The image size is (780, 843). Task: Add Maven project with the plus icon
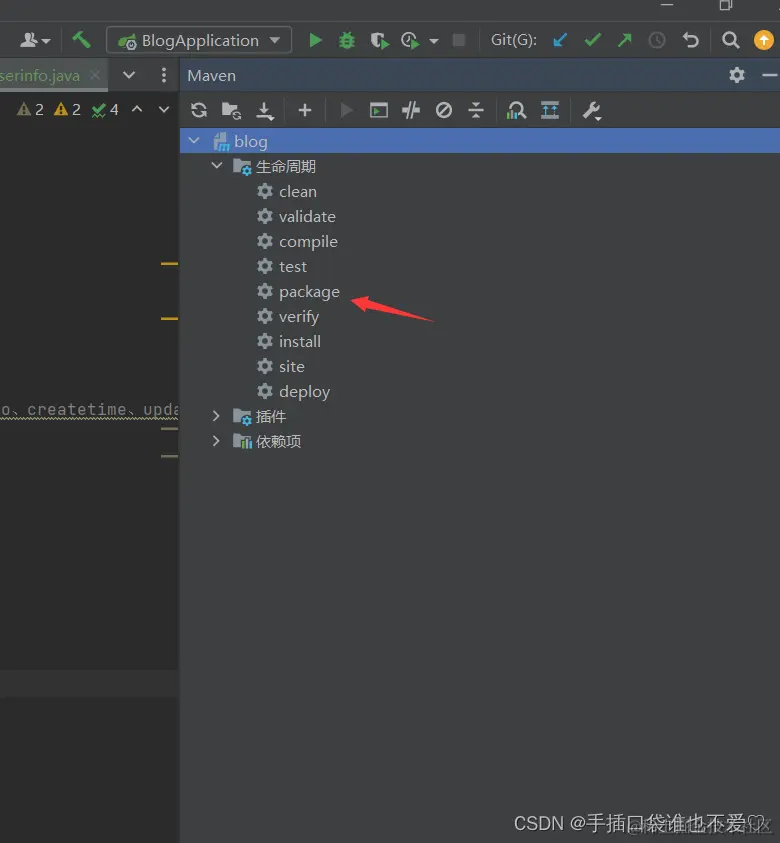[x=305, y=110]
